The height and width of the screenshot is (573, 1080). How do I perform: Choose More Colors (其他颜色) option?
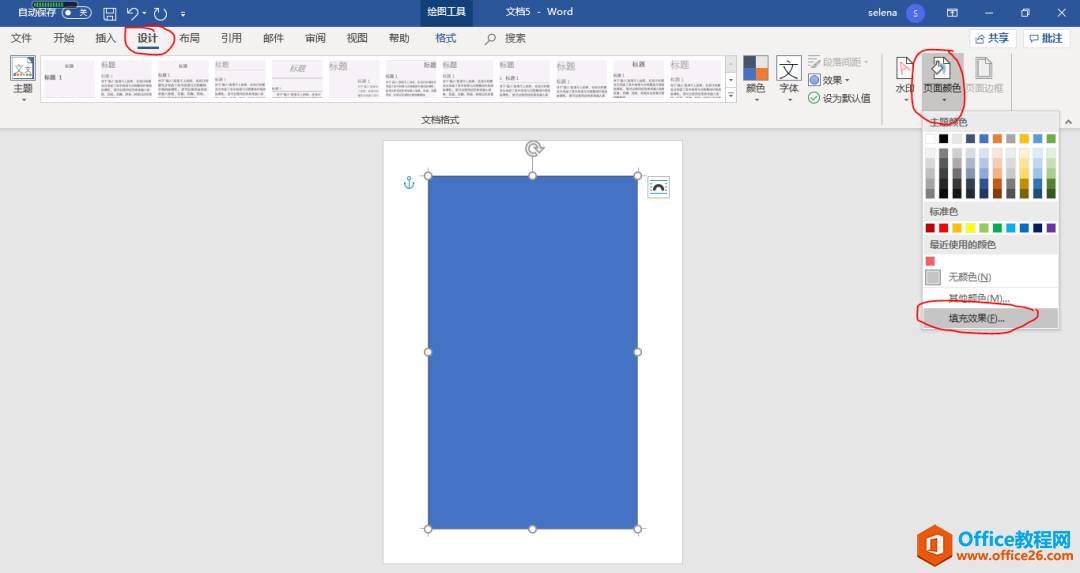click(978, 298)
